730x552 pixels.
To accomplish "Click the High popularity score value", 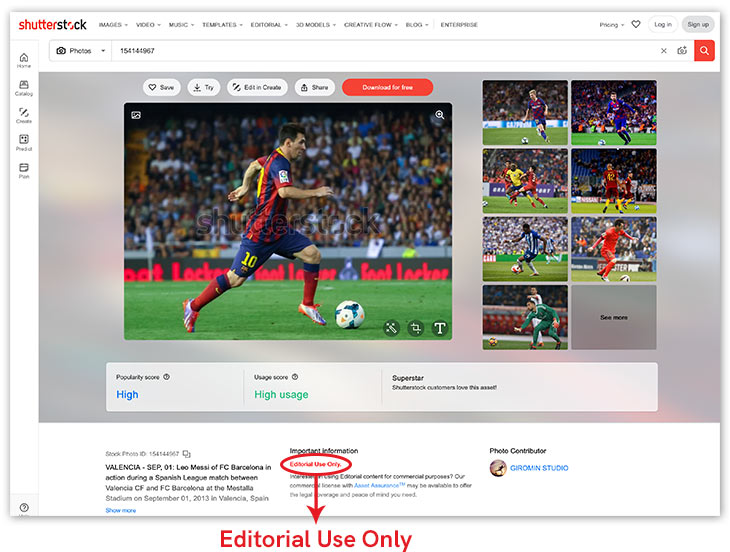I will 127,395.
